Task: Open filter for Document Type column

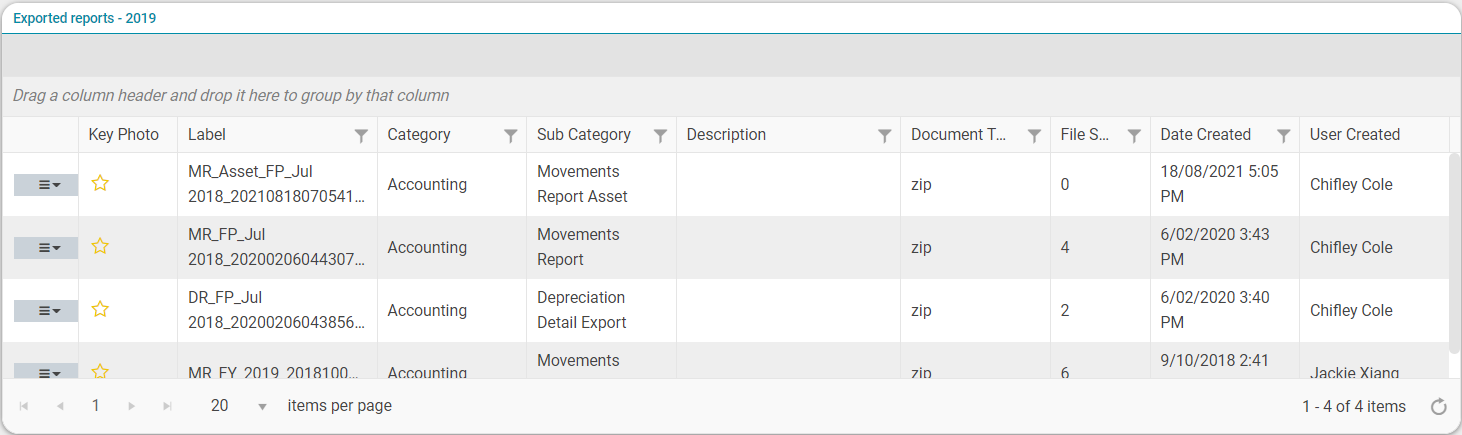Action: click(x=1034, y=135)
